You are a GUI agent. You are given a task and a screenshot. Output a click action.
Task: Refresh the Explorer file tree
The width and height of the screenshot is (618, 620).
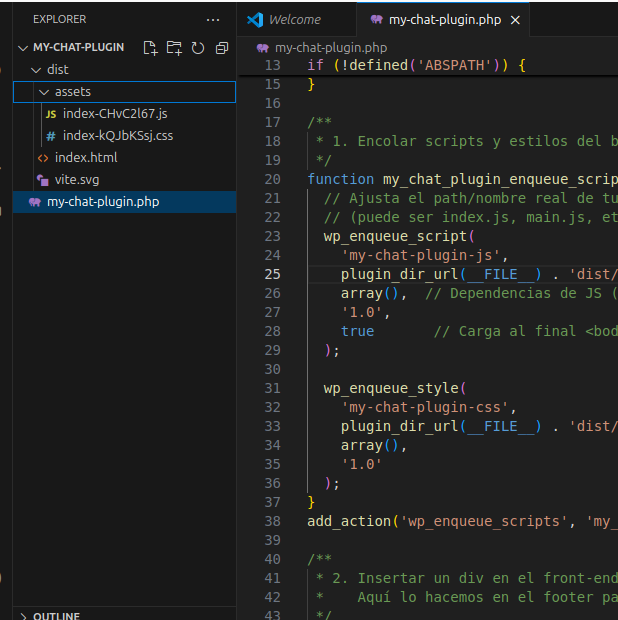click(x=198, y=48)
